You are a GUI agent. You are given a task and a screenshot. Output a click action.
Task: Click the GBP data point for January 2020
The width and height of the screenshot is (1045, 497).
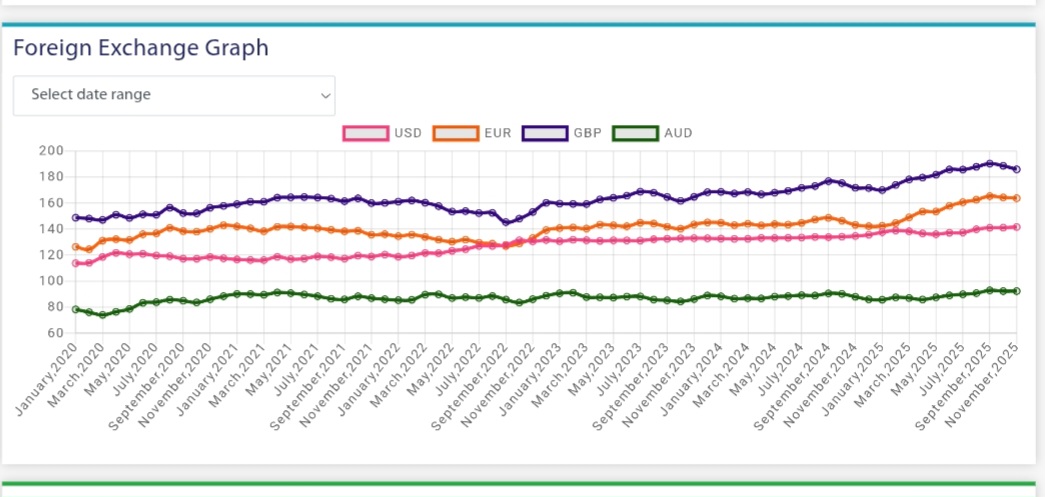[76, 217]
